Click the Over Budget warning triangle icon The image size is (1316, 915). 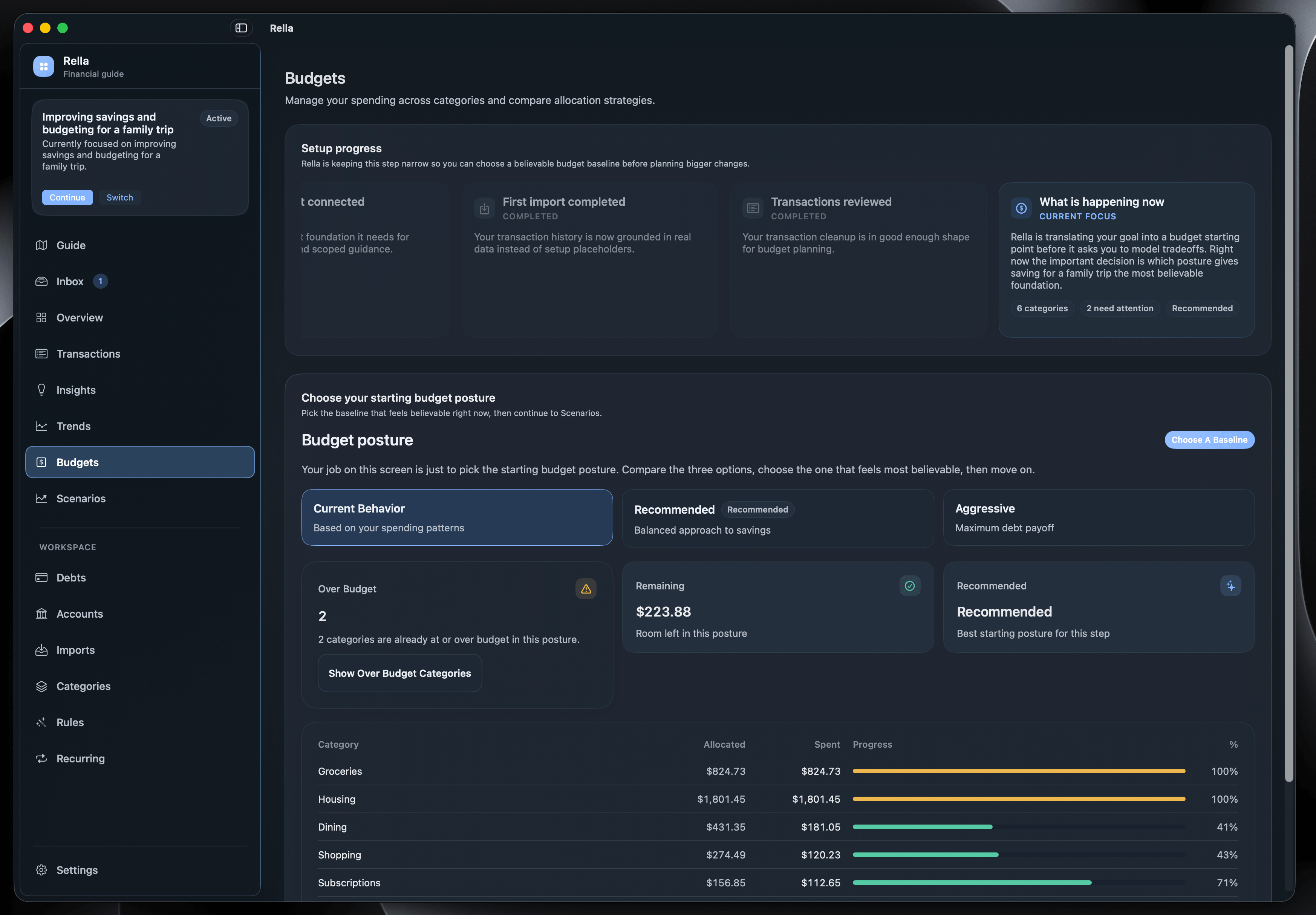click(x=586, y=589)
